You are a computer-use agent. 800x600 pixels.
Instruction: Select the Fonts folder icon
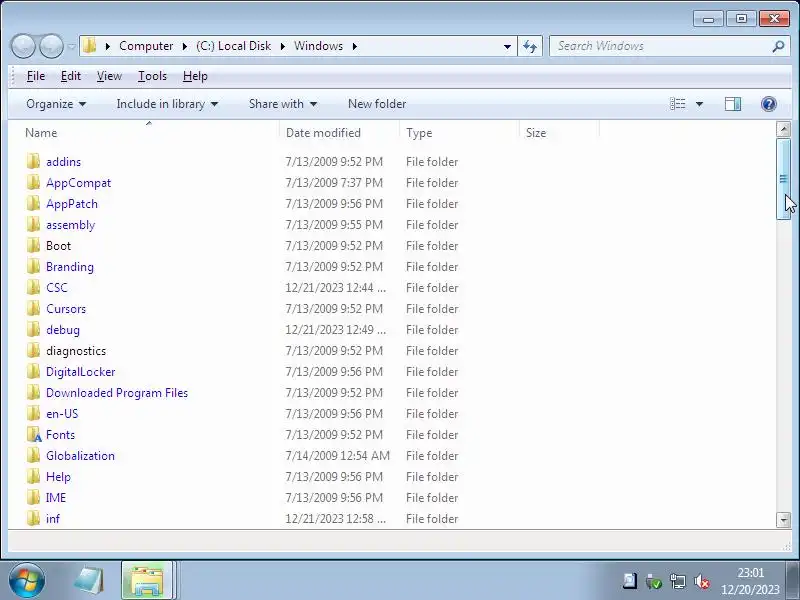click(x=34, y=435)
